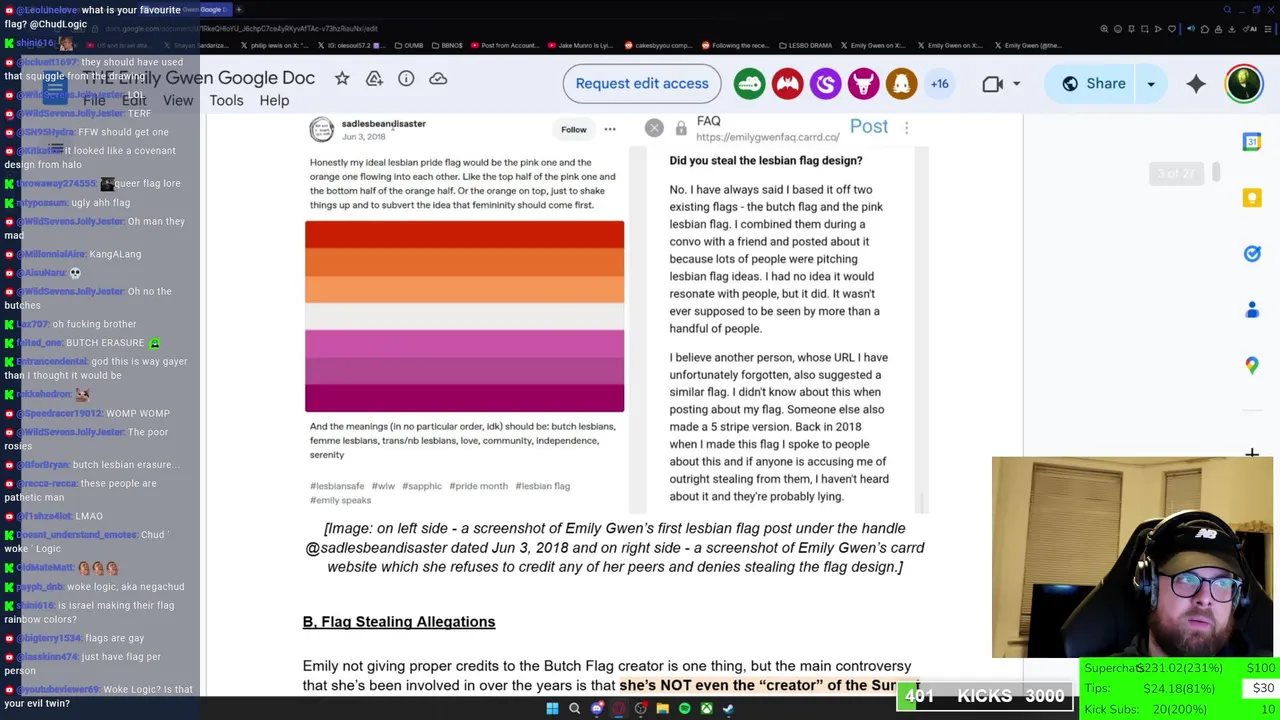Click the Meet camera icon
Image resolution: width=1280 pixels, height=720 pixels.
point(993,84)
